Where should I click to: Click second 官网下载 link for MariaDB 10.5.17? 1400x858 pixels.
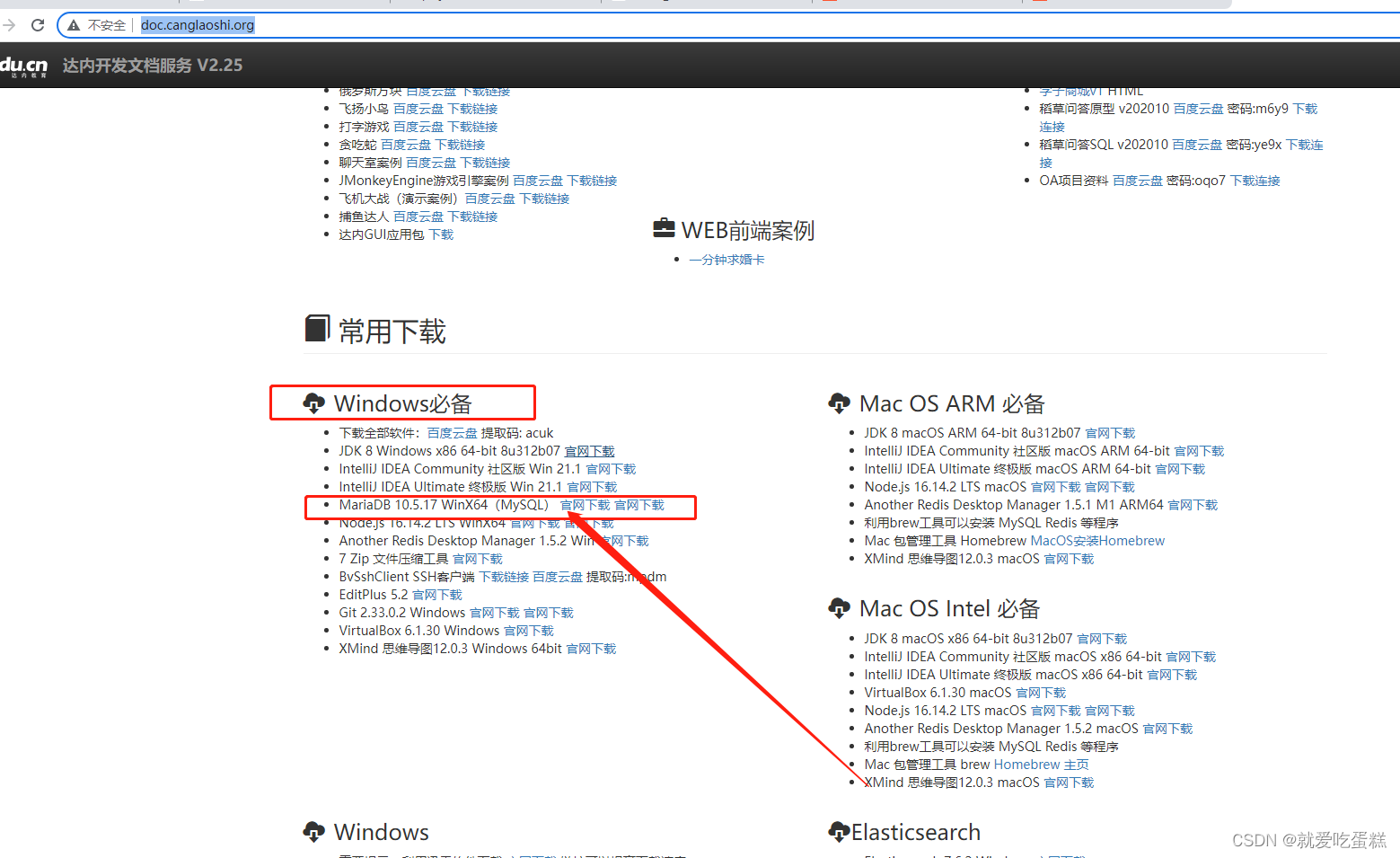639,505
